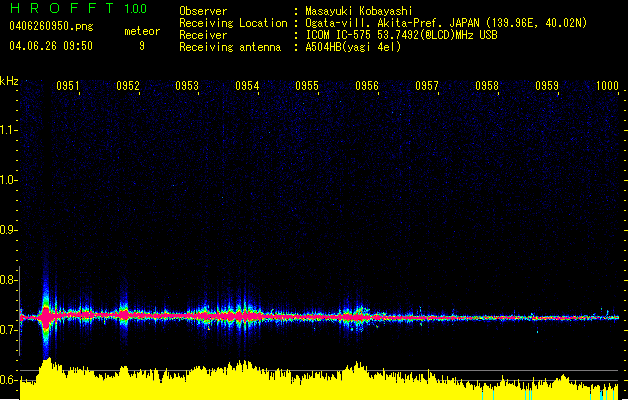Click the 0.9 frequency axis label

pos(9,230)
